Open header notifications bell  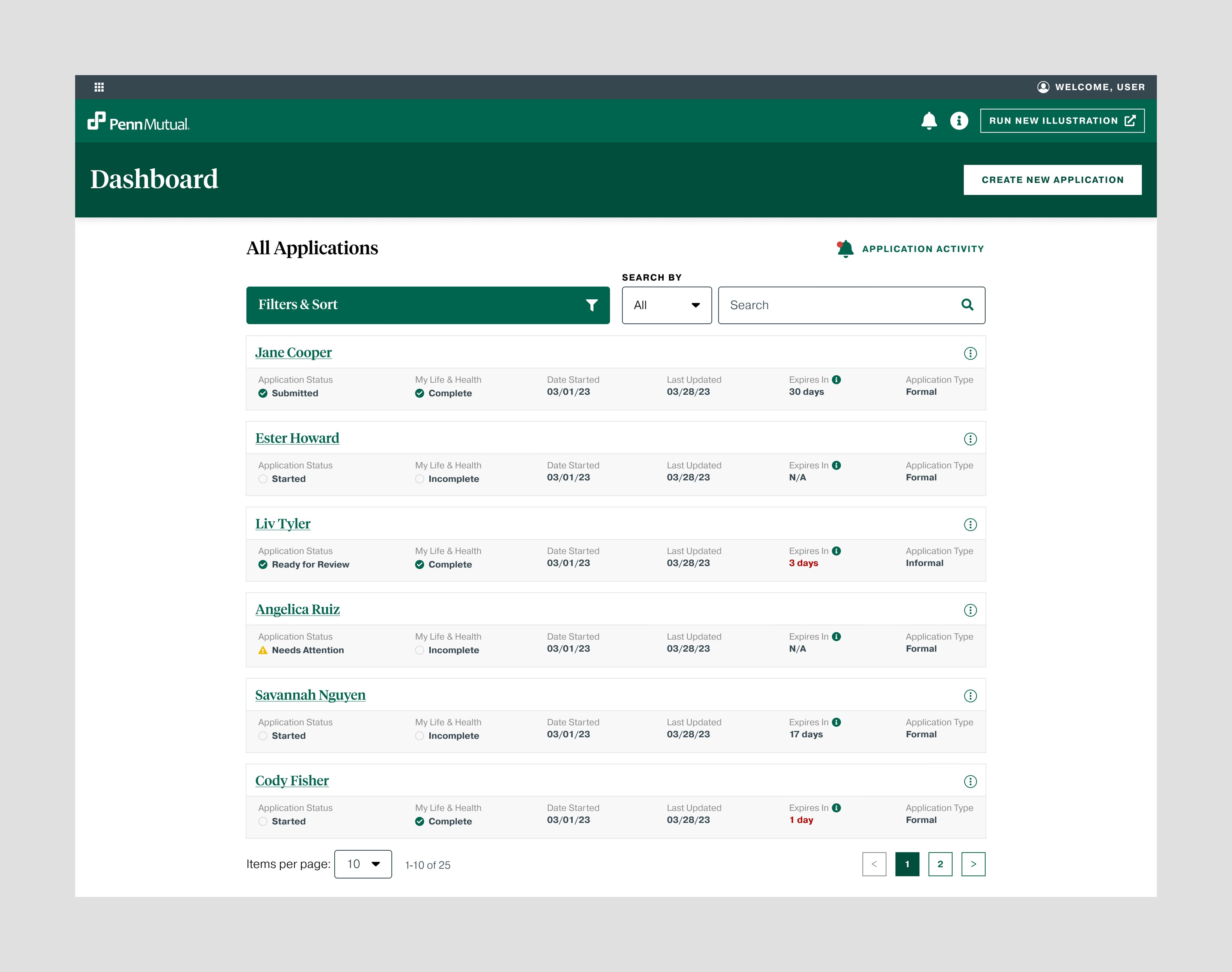pos(929,121)
